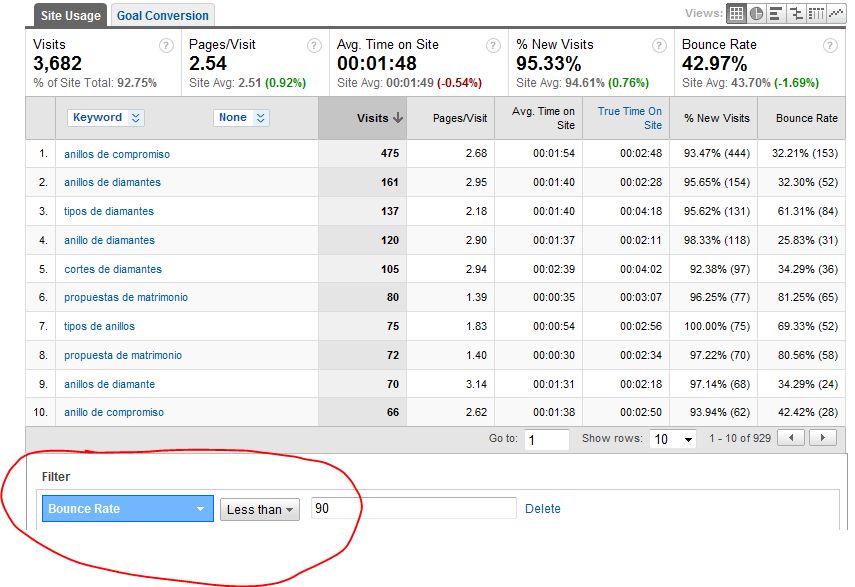The image size is (855, 587).
Task: Switch to the pivot view
Action: click(x=815, y=13)
